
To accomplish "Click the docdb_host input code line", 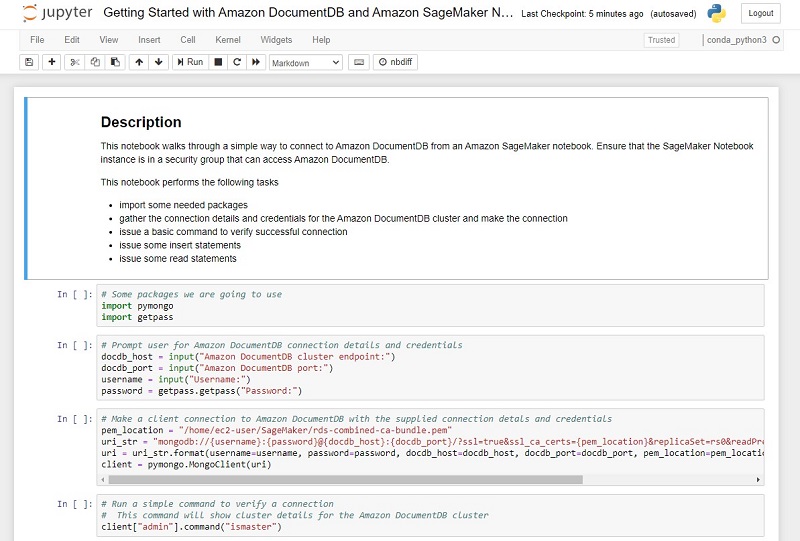I will (x=248, y=357).
